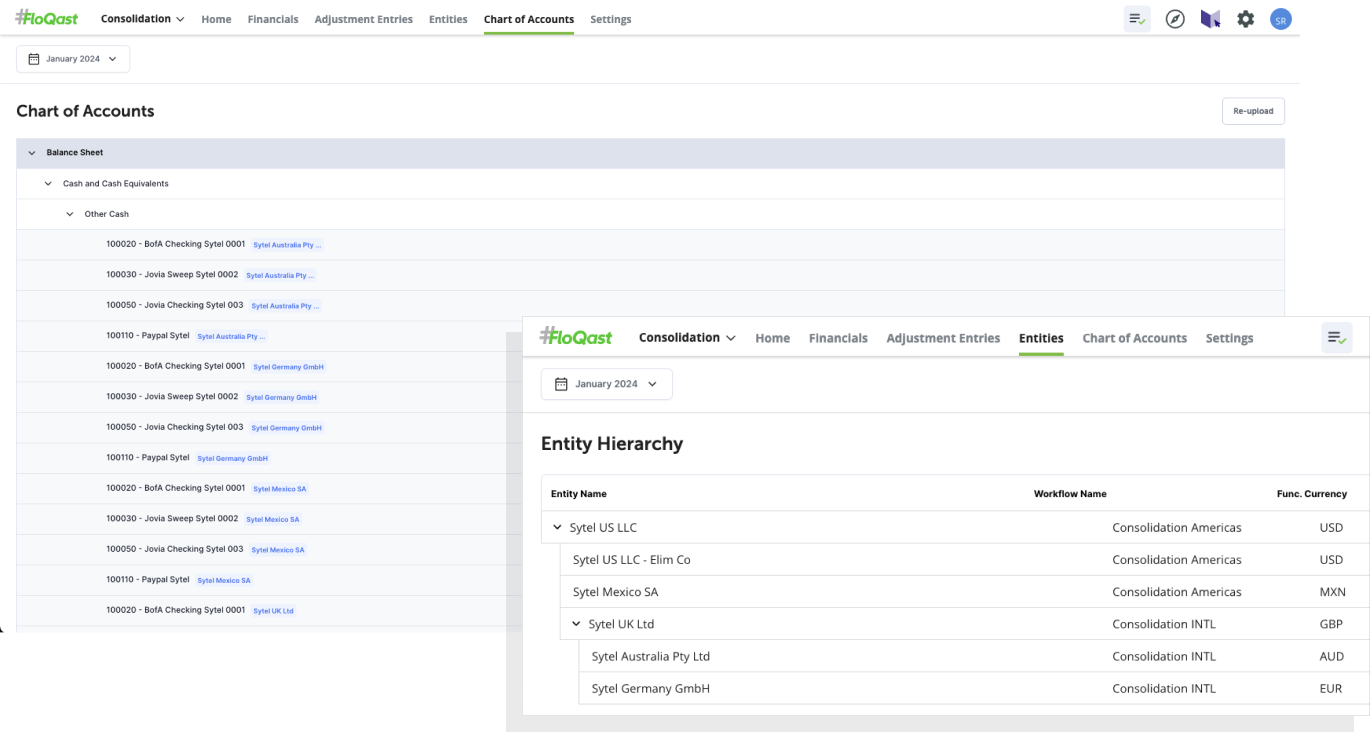
Task: Open Adjustment Entries tab in the Entities window
Action: click(943, 338)
